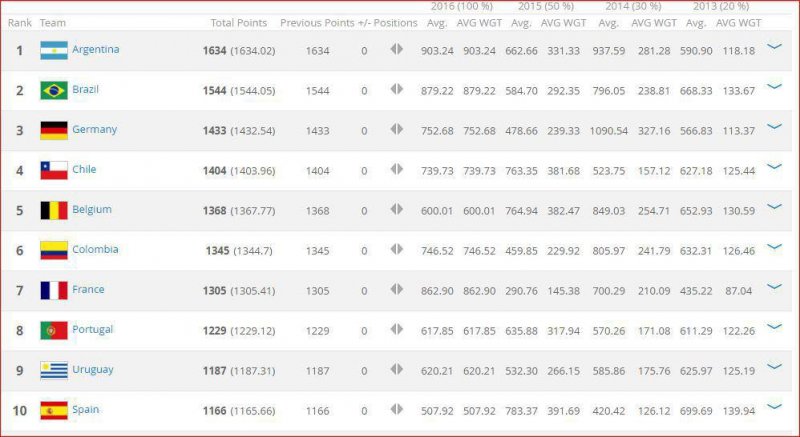Screen dimensions: 800x437
Task: Sort by Rank column header
Action: point(19,22)
